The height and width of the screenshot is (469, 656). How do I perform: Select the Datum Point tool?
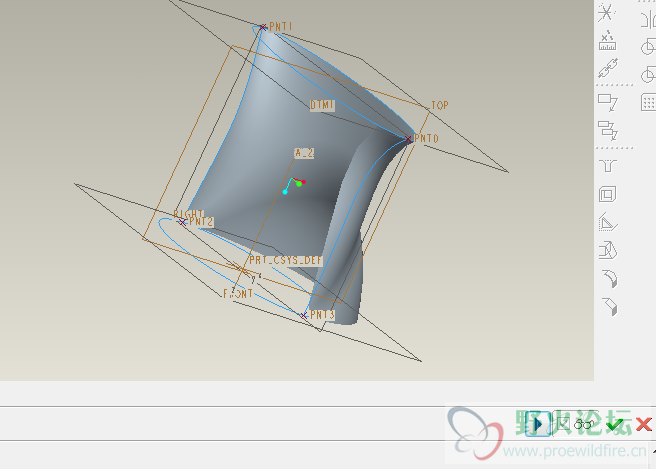[x=606, y=13]
